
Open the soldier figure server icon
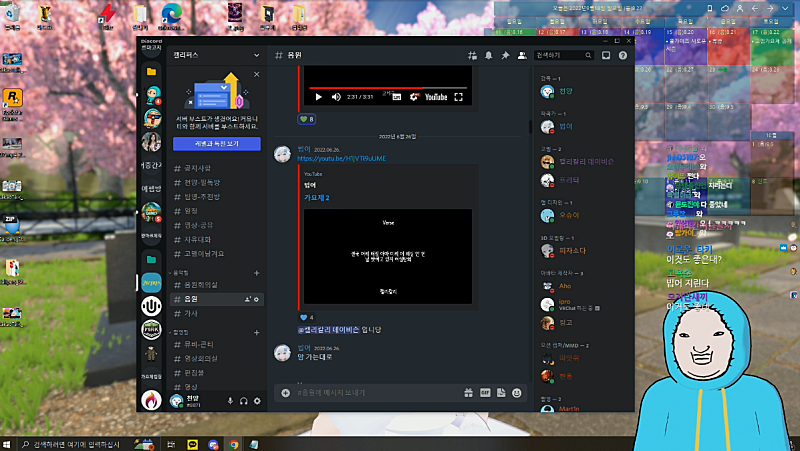point(152,353)
